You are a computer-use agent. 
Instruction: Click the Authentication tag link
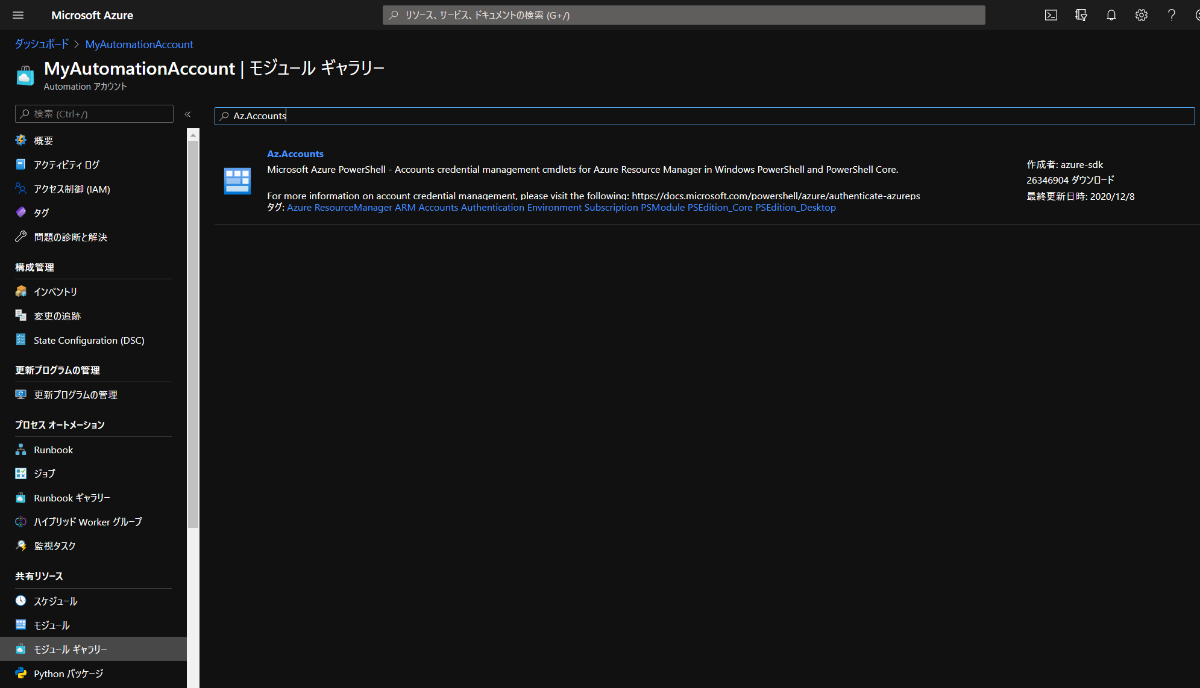493,207
